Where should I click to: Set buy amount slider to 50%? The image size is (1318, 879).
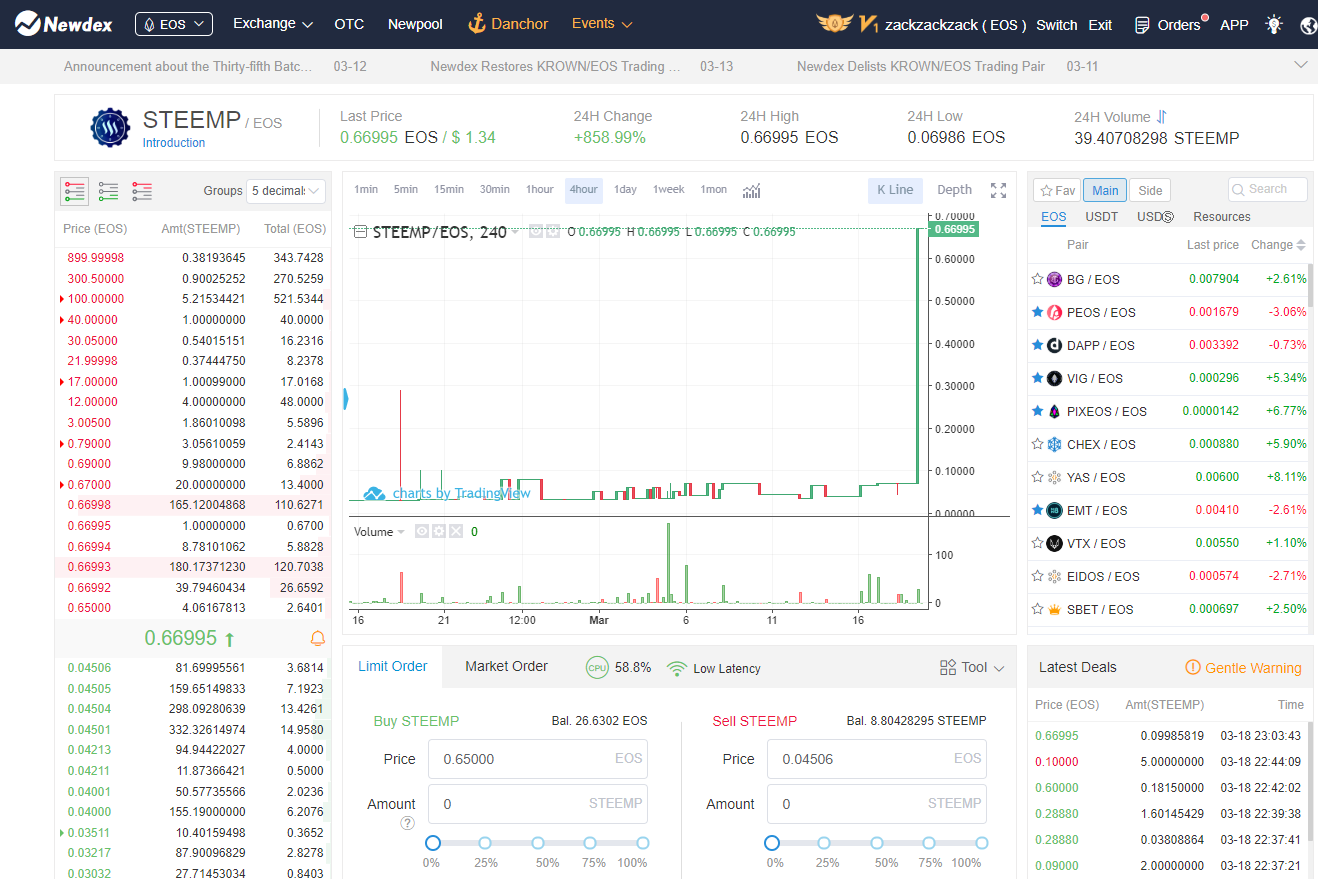pos(538,843)
